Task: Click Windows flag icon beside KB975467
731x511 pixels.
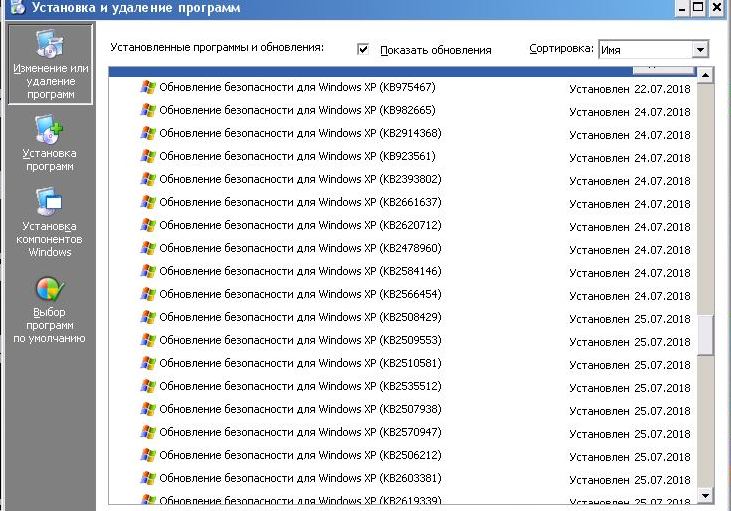Action: click(x=148, y=87)
